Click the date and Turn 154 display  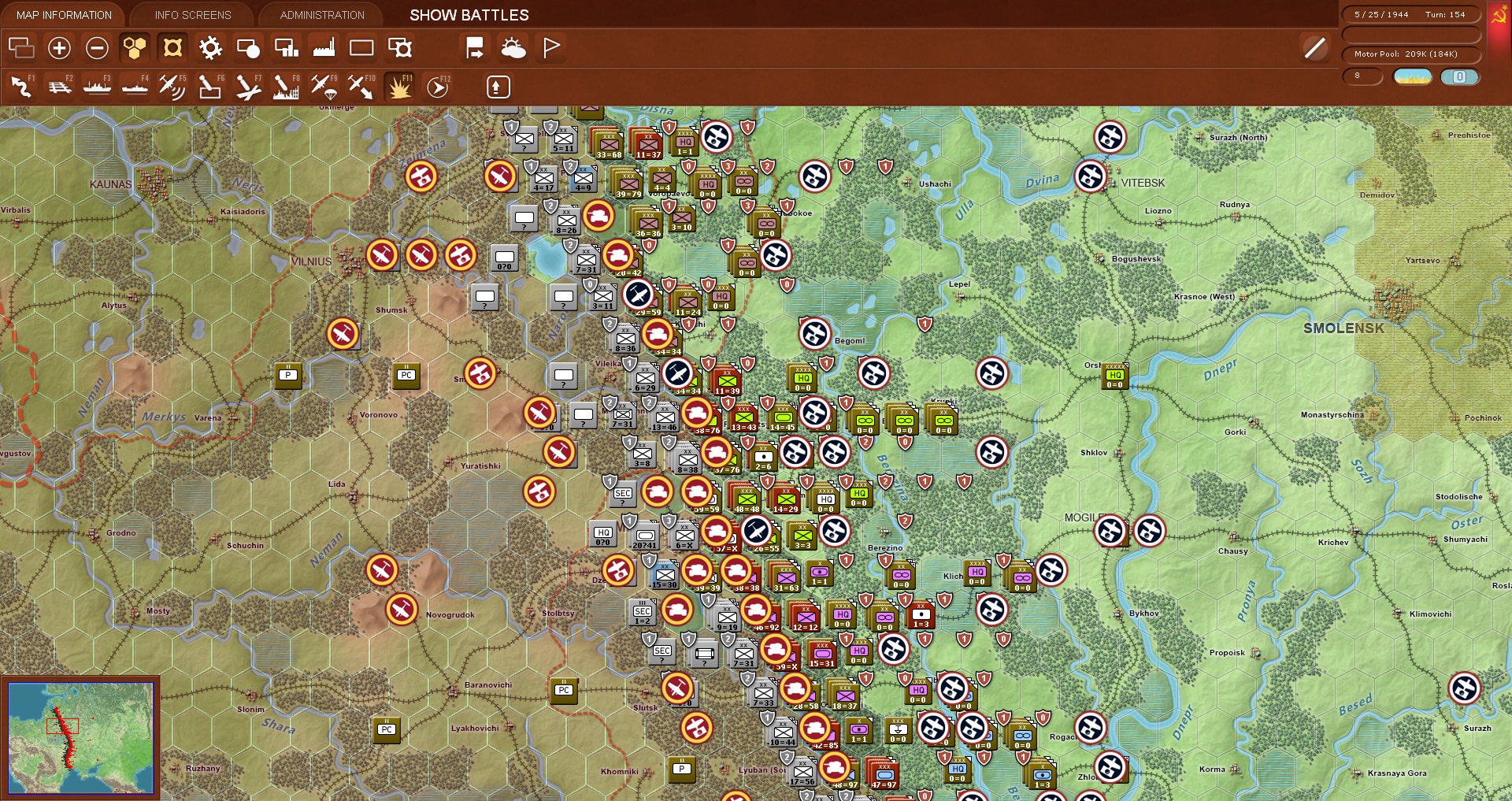pos(1410,14)
